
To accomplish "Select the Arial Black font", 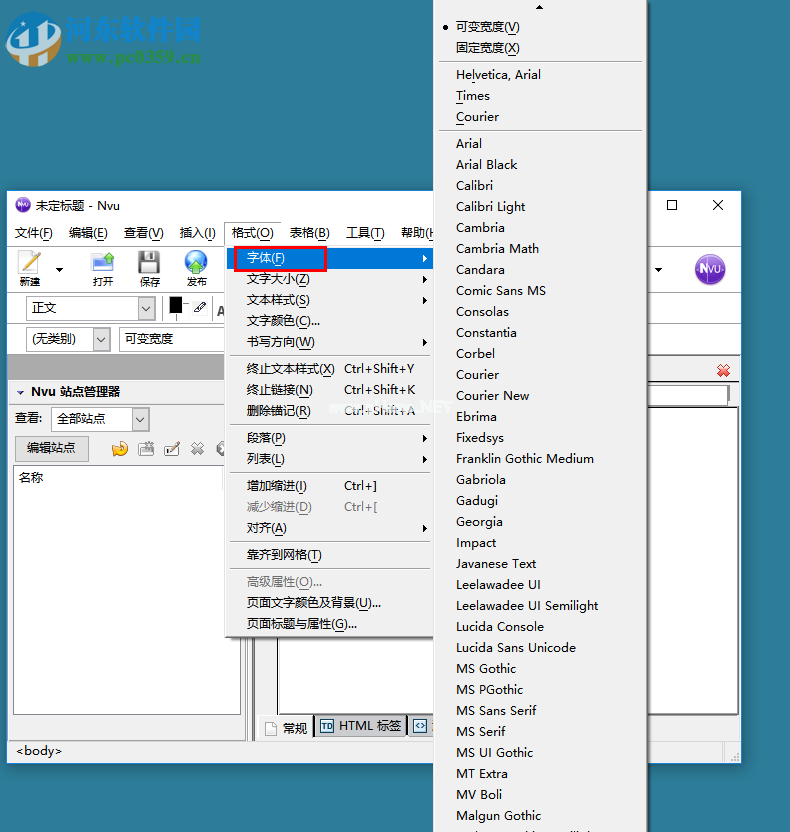I will tap(540, 165).
